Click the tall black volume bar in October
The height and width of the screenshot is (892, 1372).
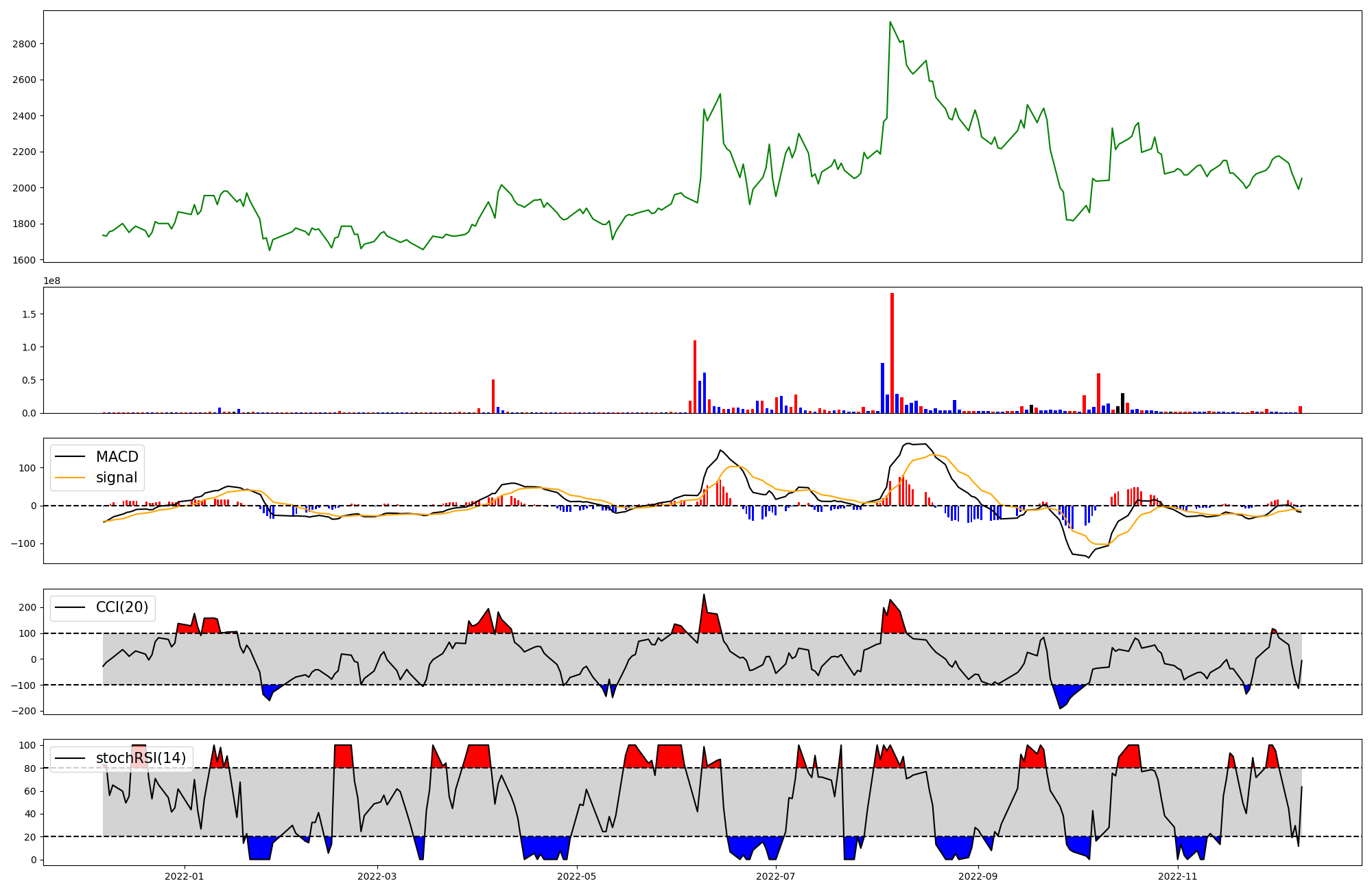coord(1122,403)
